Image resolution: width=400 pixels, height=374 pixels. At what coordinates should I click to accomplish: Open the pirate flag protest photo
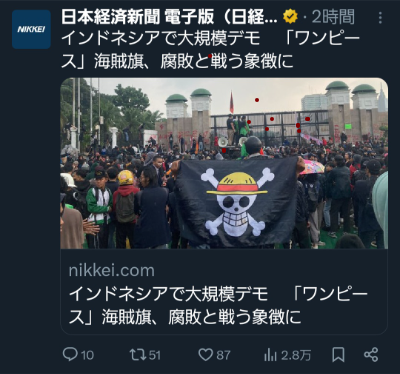click(224, 163)
